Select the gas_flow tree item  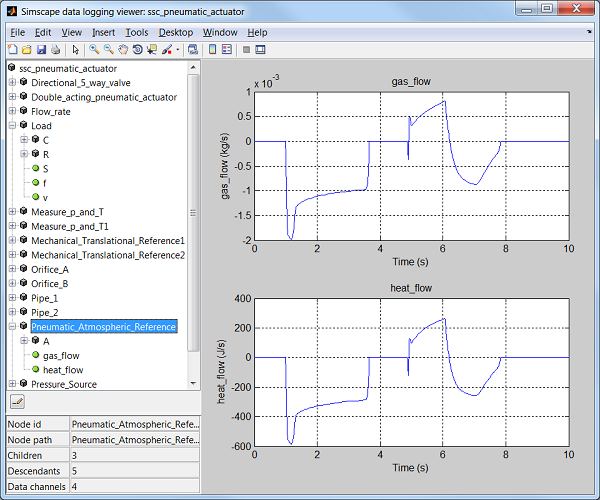click(x=61, y=355)
